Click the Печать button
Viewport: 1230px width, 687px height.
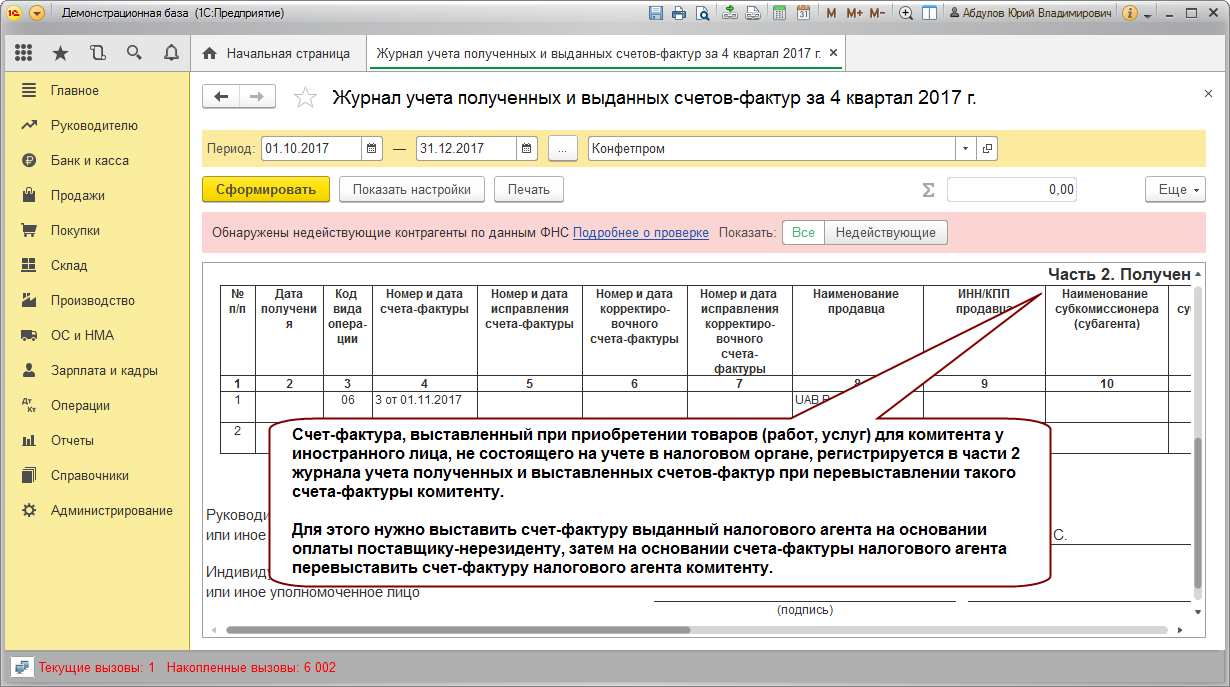coord(528,189)
